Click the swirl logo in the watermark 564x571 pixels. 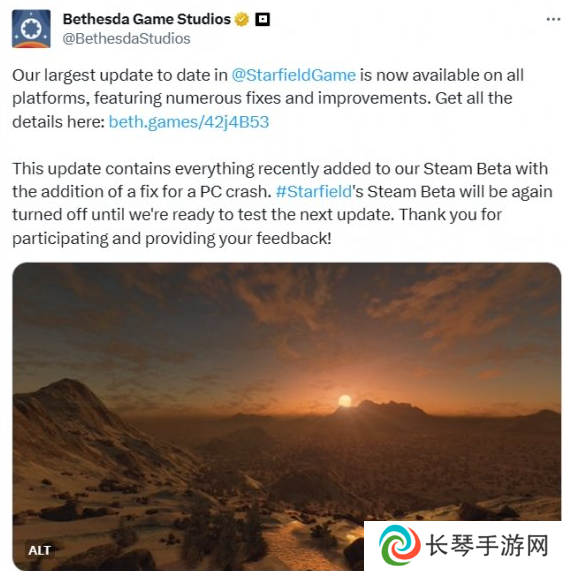click(399, 545)
